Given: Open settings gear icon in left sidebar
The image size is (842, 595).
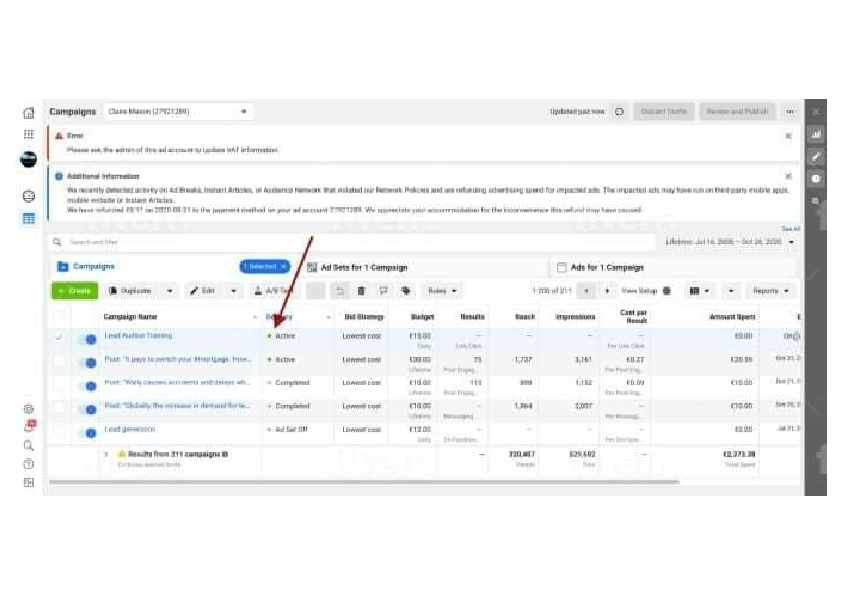Looking at the screenshot, I should [x=28, y=409].
